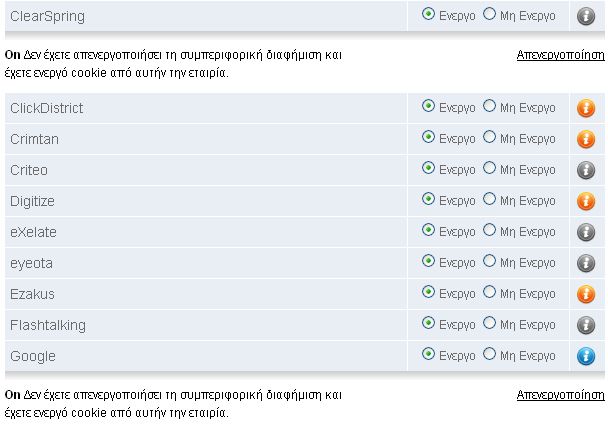This screenshot has width=608, height=433.
Task: Click the orange info icon for Ezakus
Action: point(586,294)
